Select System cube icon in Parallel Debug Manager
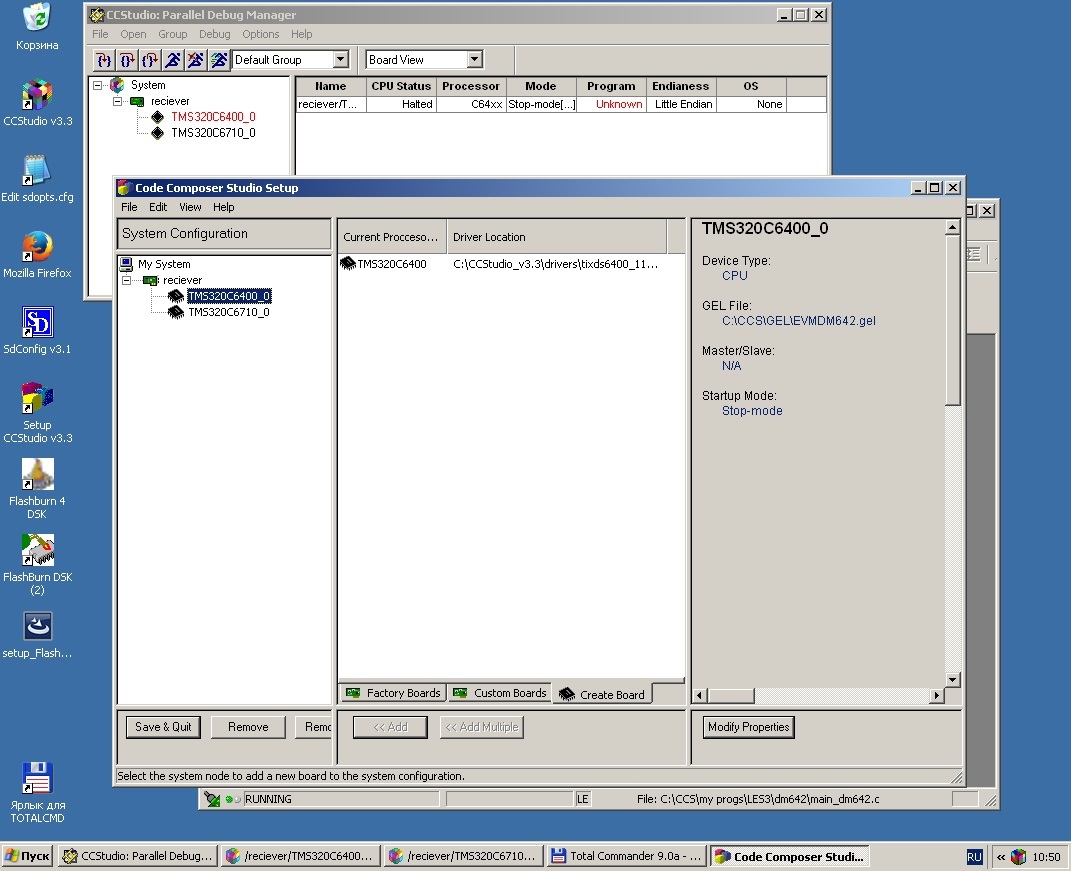This screenshot has width=1071, height=871. click(x=117, y=85)
